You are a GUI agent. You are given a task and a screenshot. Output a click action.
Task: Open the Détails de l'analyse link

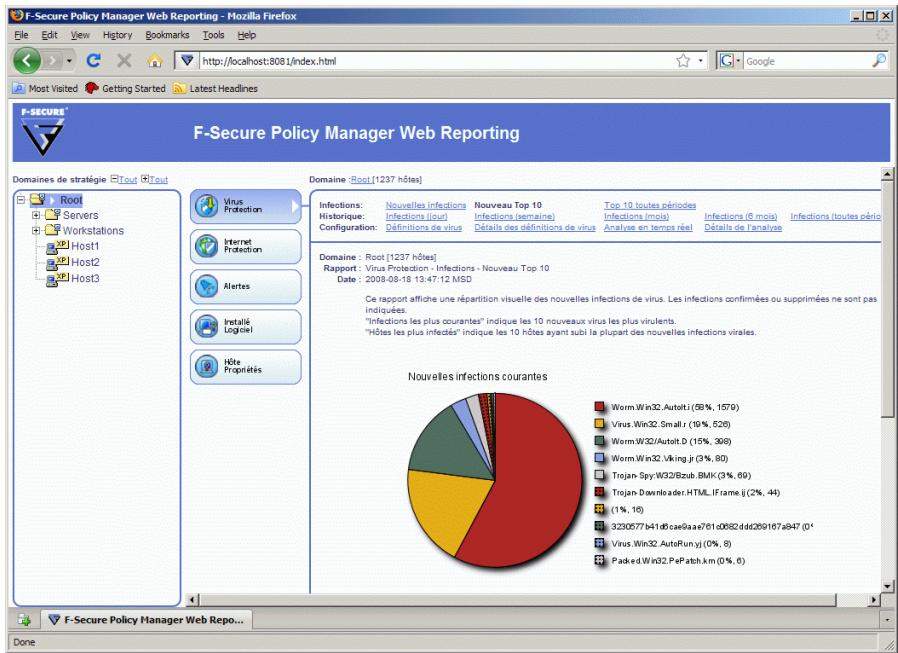(743, 227)
